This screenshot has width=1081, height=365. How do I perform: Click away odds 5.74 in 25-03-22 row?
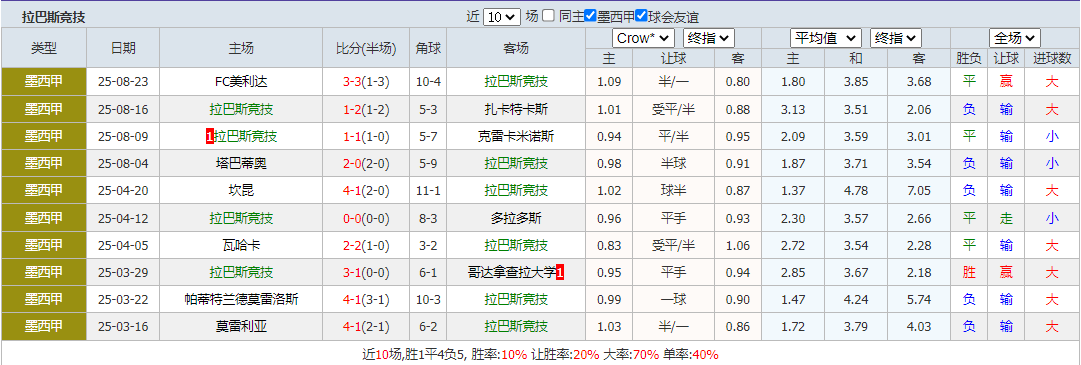click(919, 299)
